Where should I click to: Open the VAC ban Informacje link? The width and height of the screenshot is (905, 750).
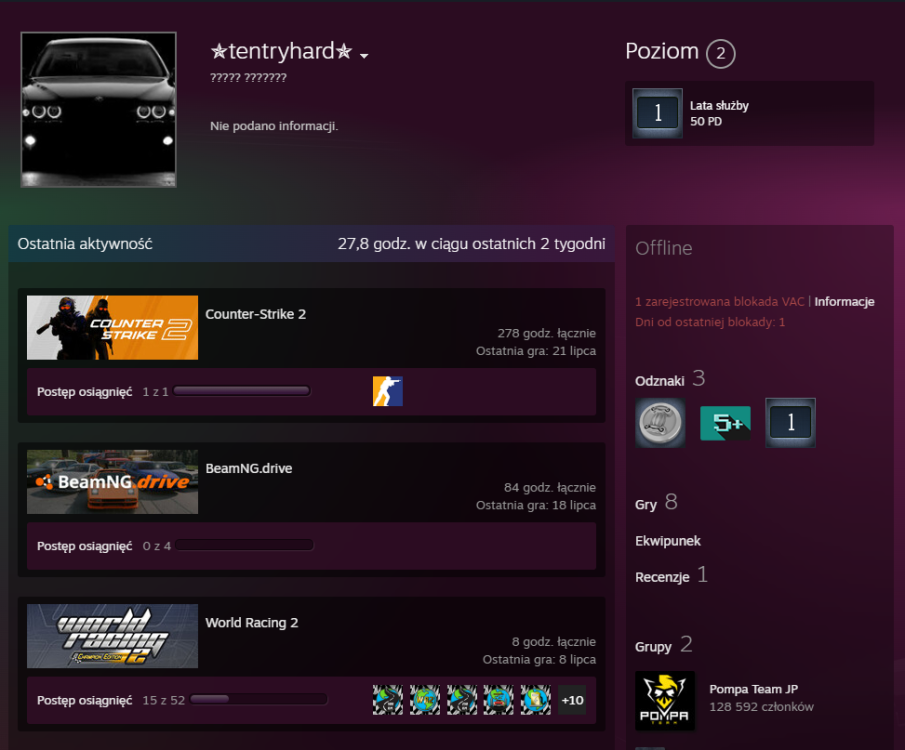(844, 301)
